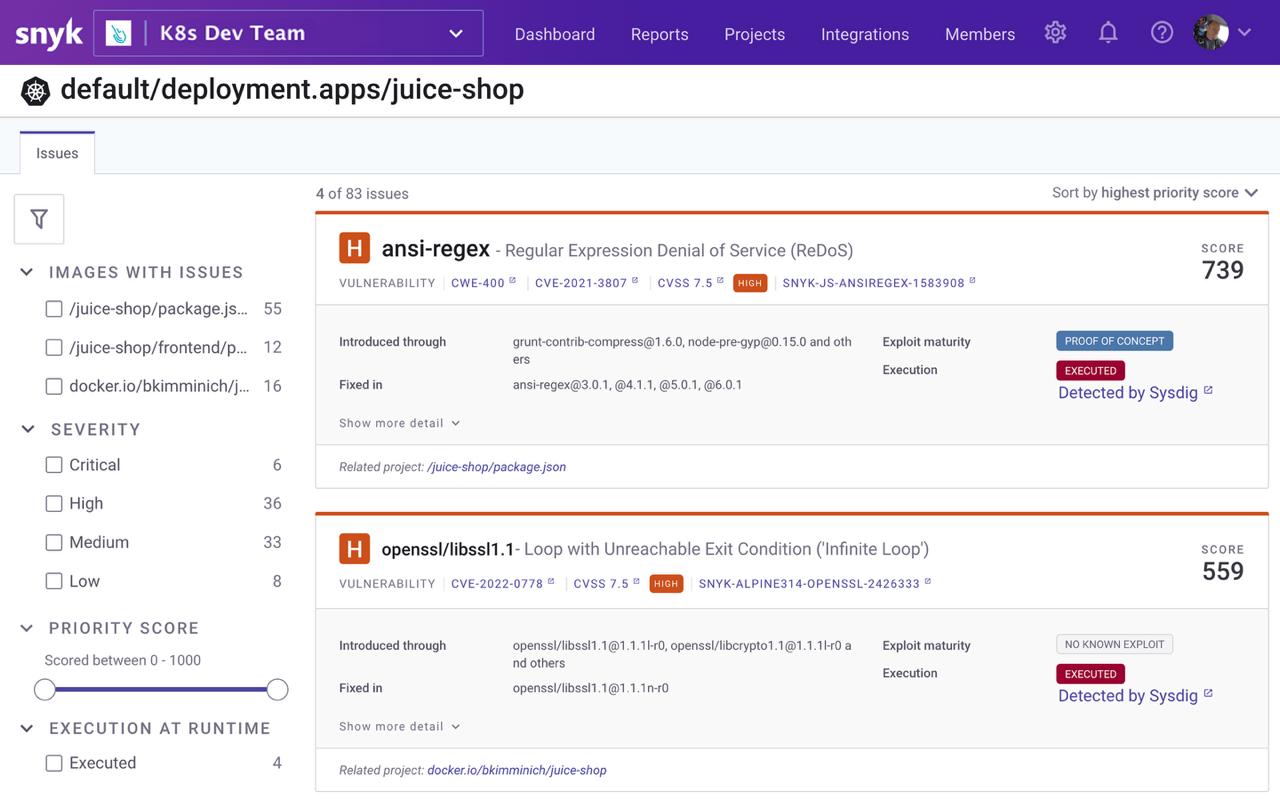Collapse the Severity filter section
The image size is (1280, 800).
pyautogui.click(x=27, y=429)
